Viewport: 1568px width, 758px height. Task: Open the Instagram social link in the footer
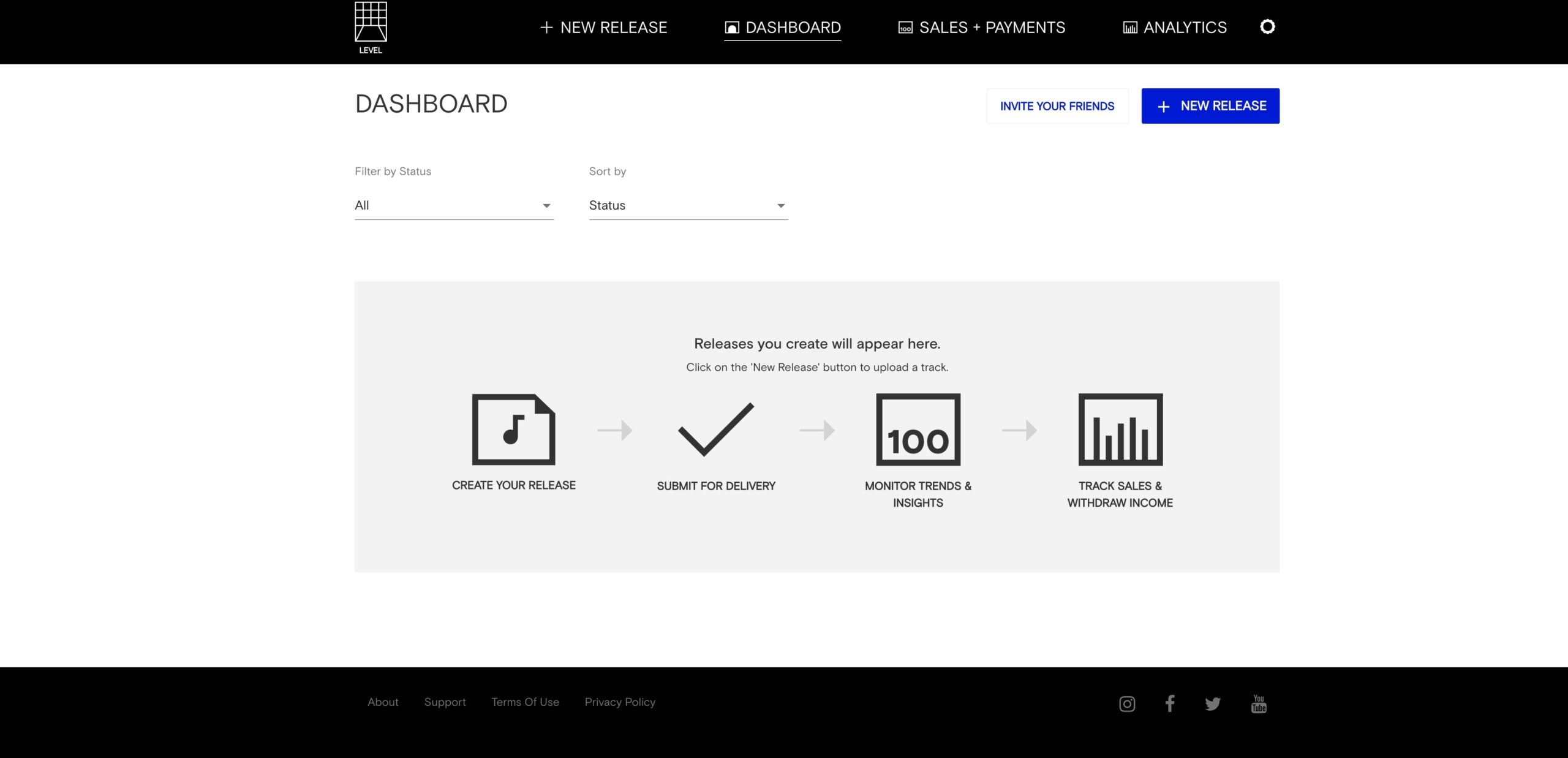coord(1127,703)
